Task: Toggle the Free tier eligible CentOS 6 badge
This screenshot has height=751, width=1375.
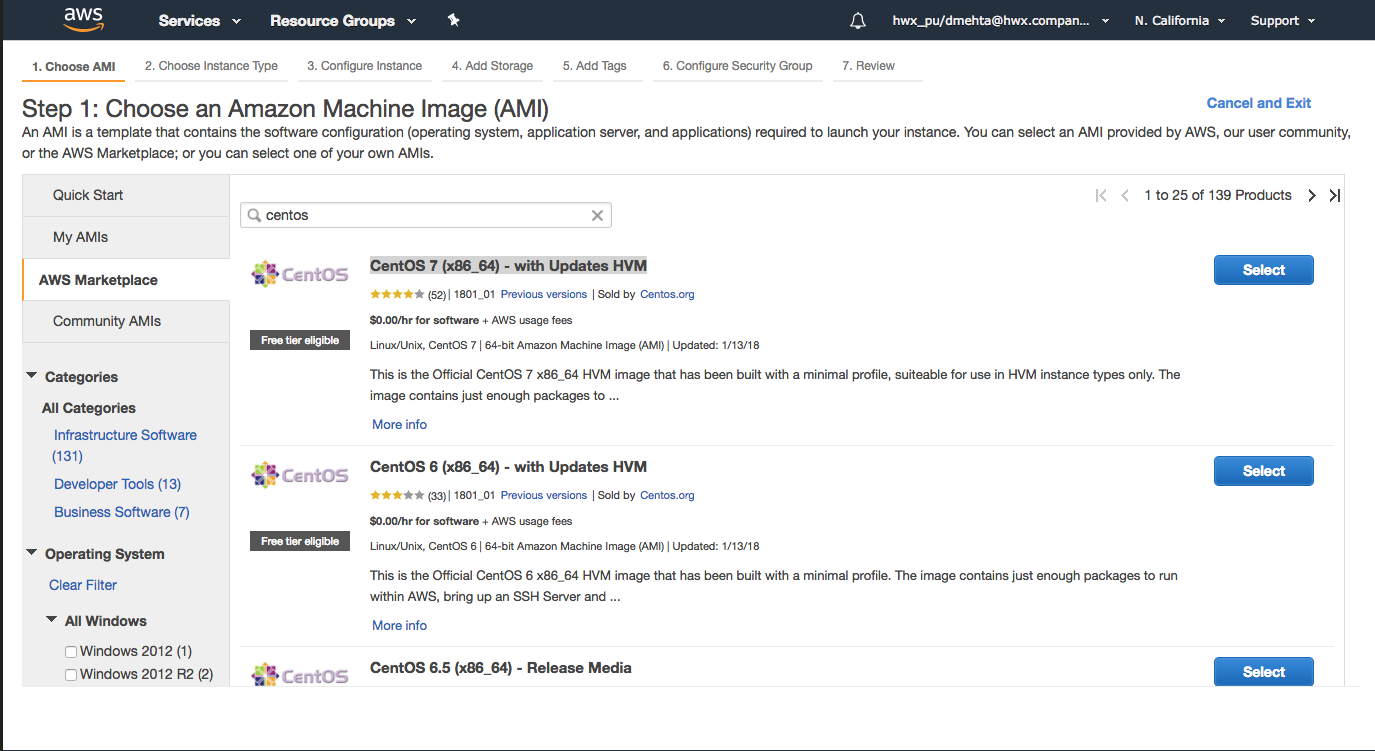Action: click(x=299, y=541)
